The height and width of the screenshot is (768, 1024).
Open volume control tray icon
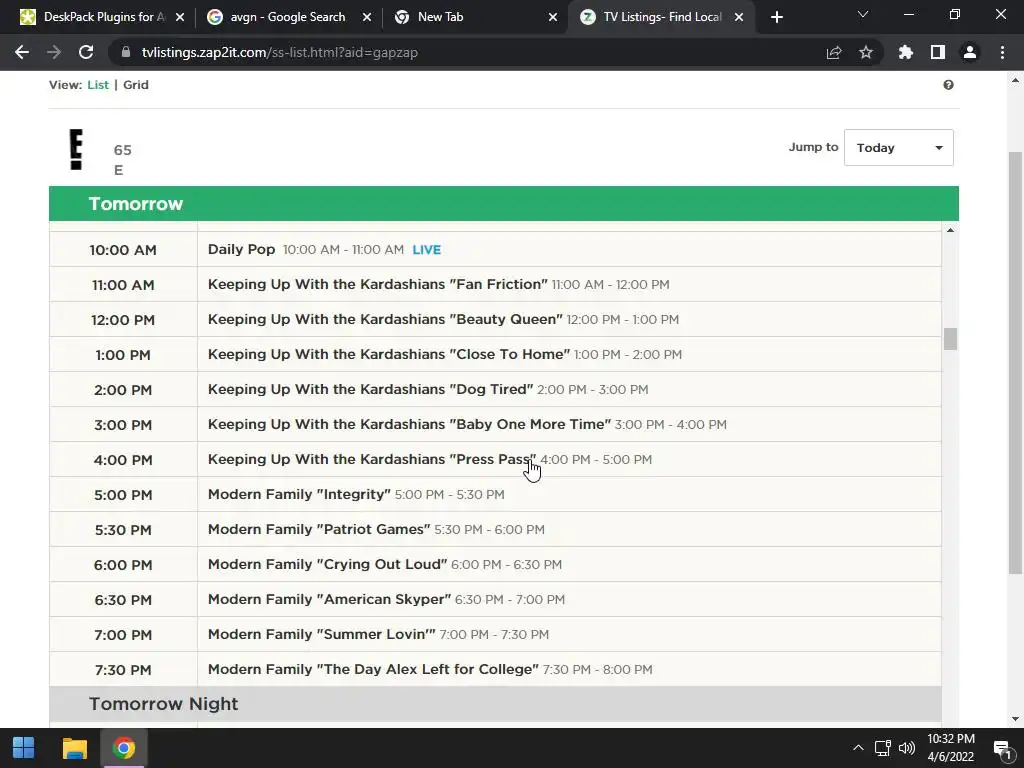click(907, 748)
